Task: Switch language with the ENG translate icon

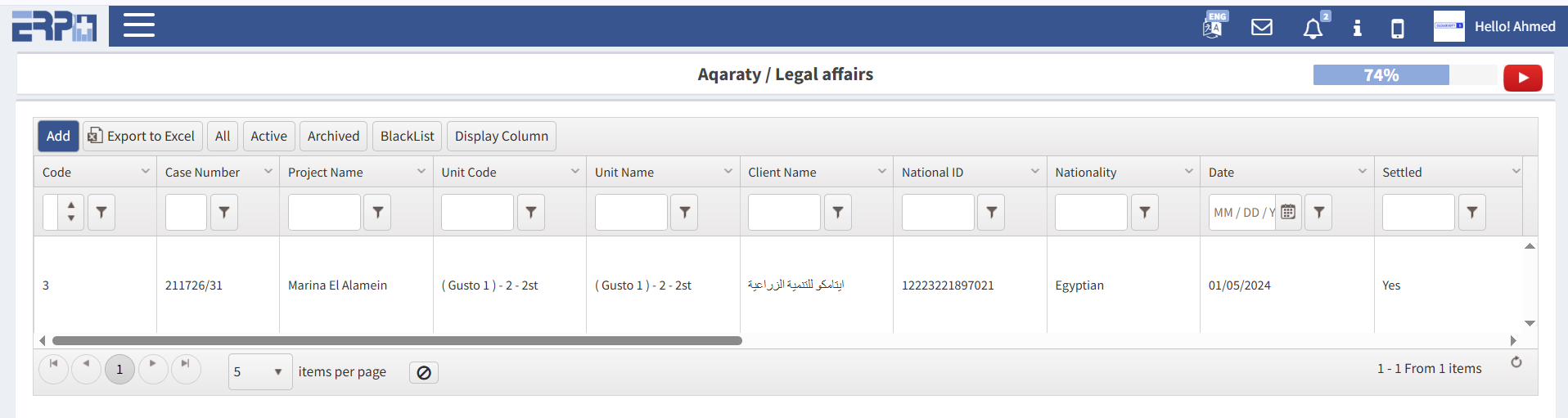Action: coord(1214,26)
